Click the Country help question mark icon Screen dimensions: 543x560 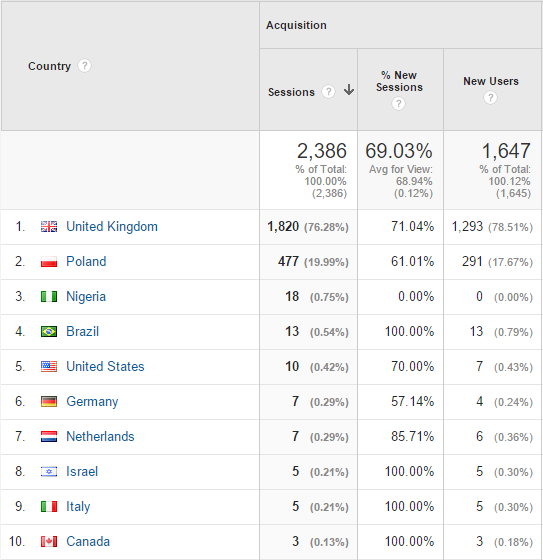[84, 66]
